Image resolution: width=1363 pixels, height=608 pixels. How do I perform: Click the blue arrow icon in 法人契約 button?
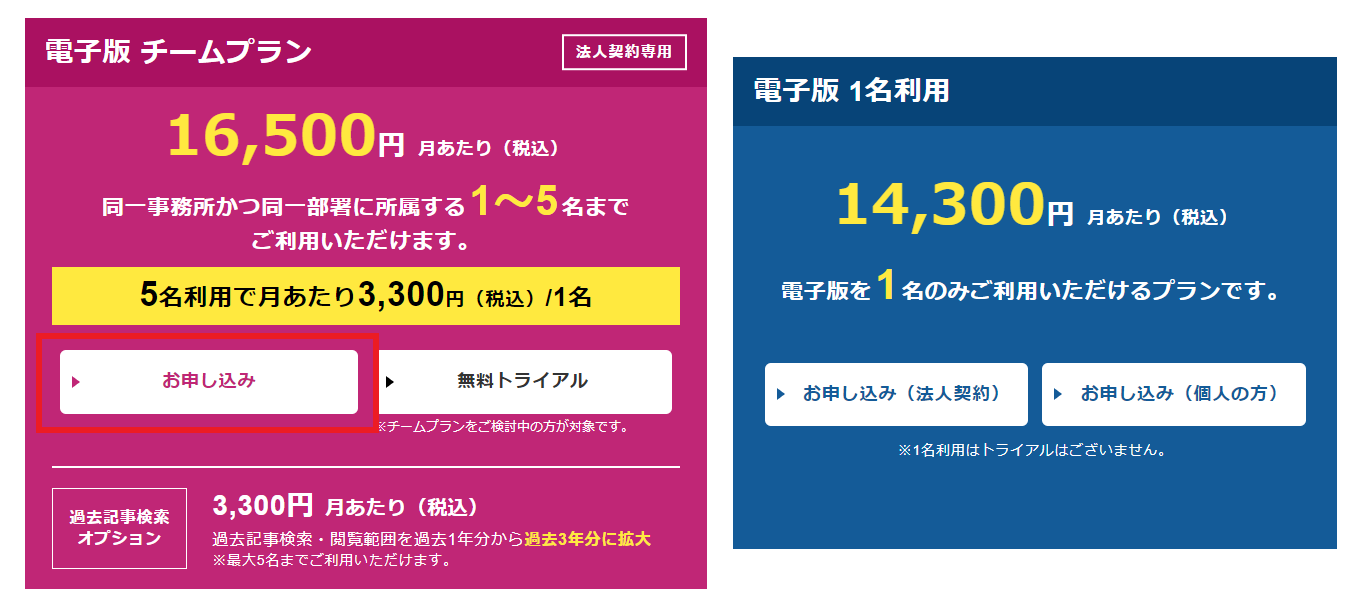781,394
